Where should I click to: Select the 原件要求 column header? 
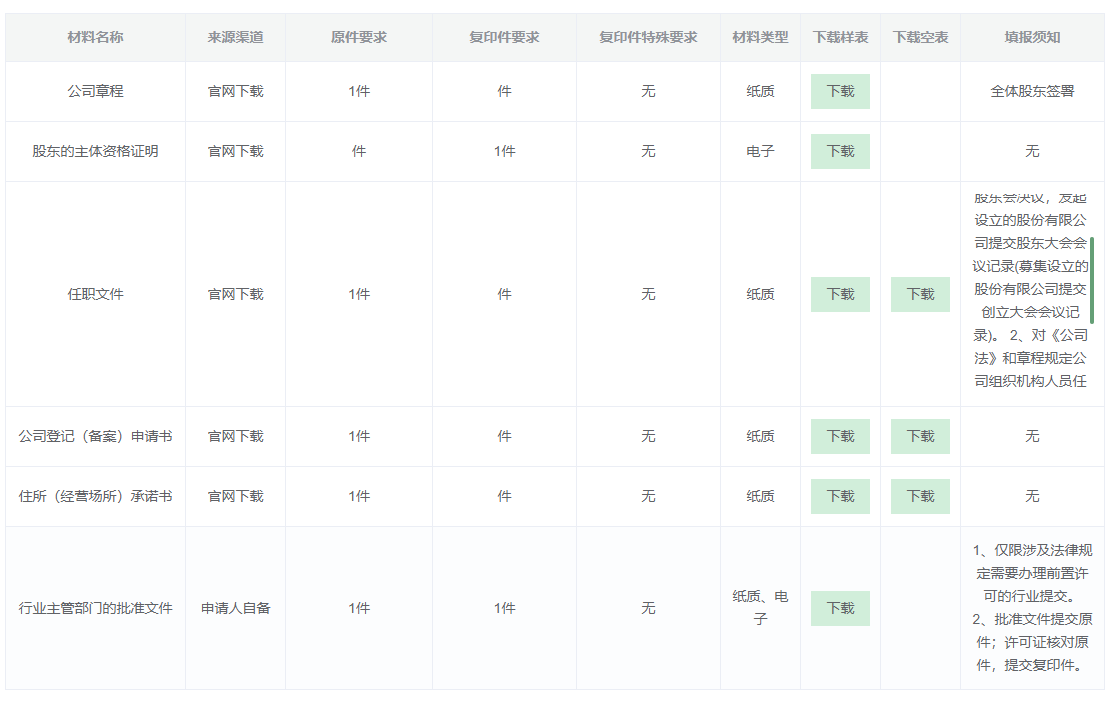(359, 37)
